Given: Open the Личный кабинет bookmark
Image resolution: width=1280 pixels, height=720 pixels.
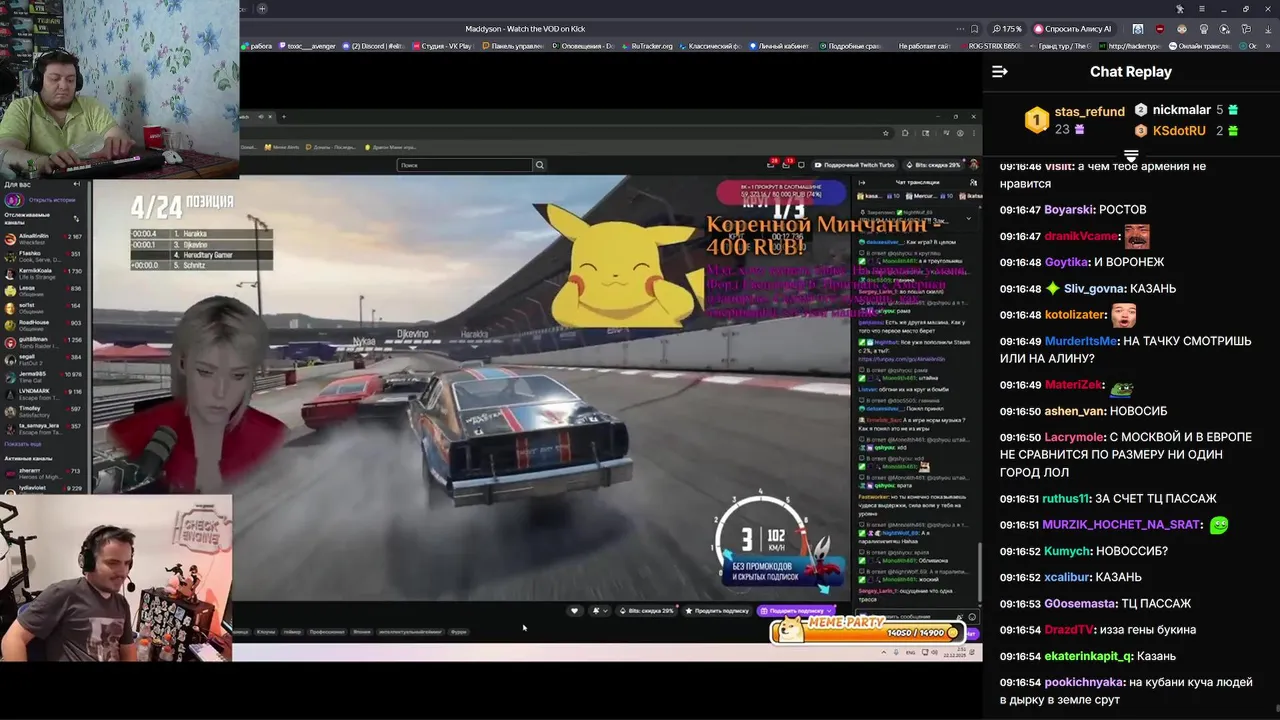Looking at the screenshot, I should pyautogui.click(x=782, y=46).
